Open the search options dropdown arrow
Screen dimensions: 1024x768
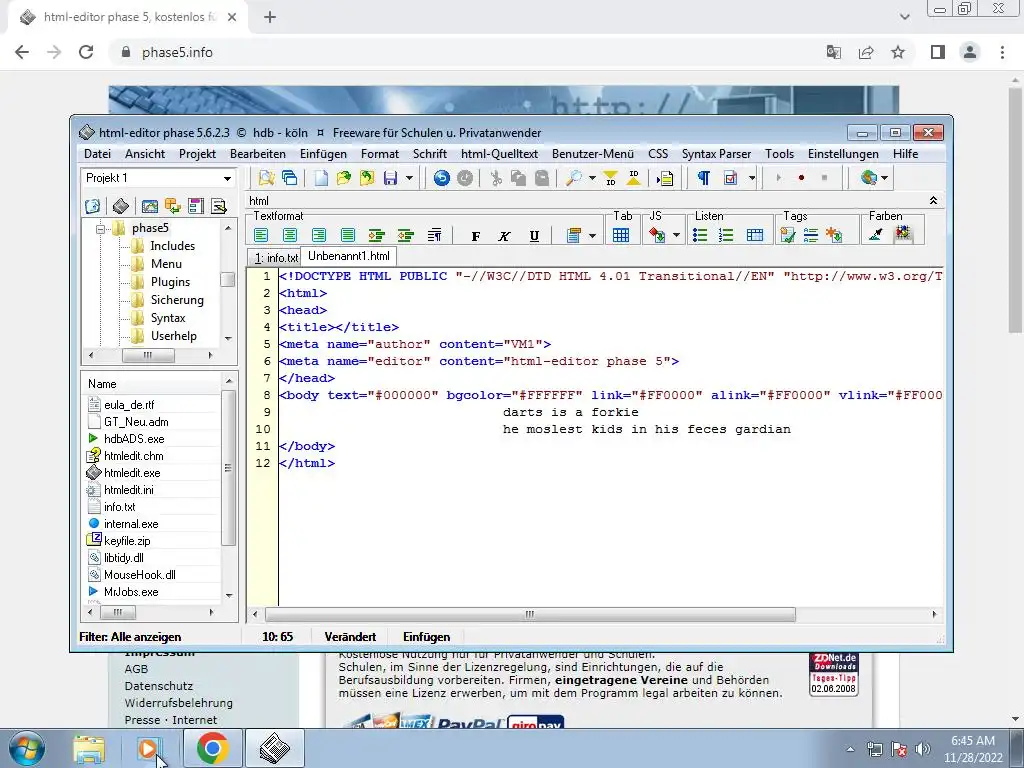click(x=592, y=178)
